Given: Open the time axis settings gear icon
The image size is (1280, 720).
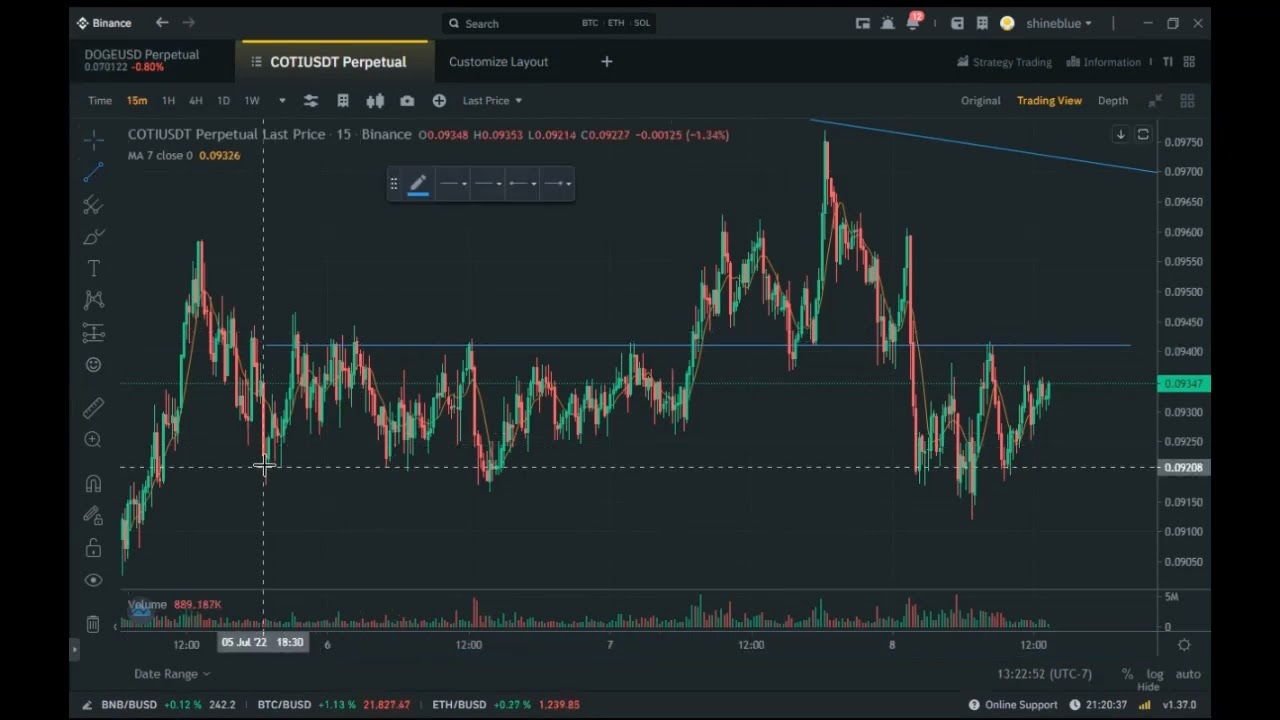Looking at the screenshot, I should (1184, 645).
